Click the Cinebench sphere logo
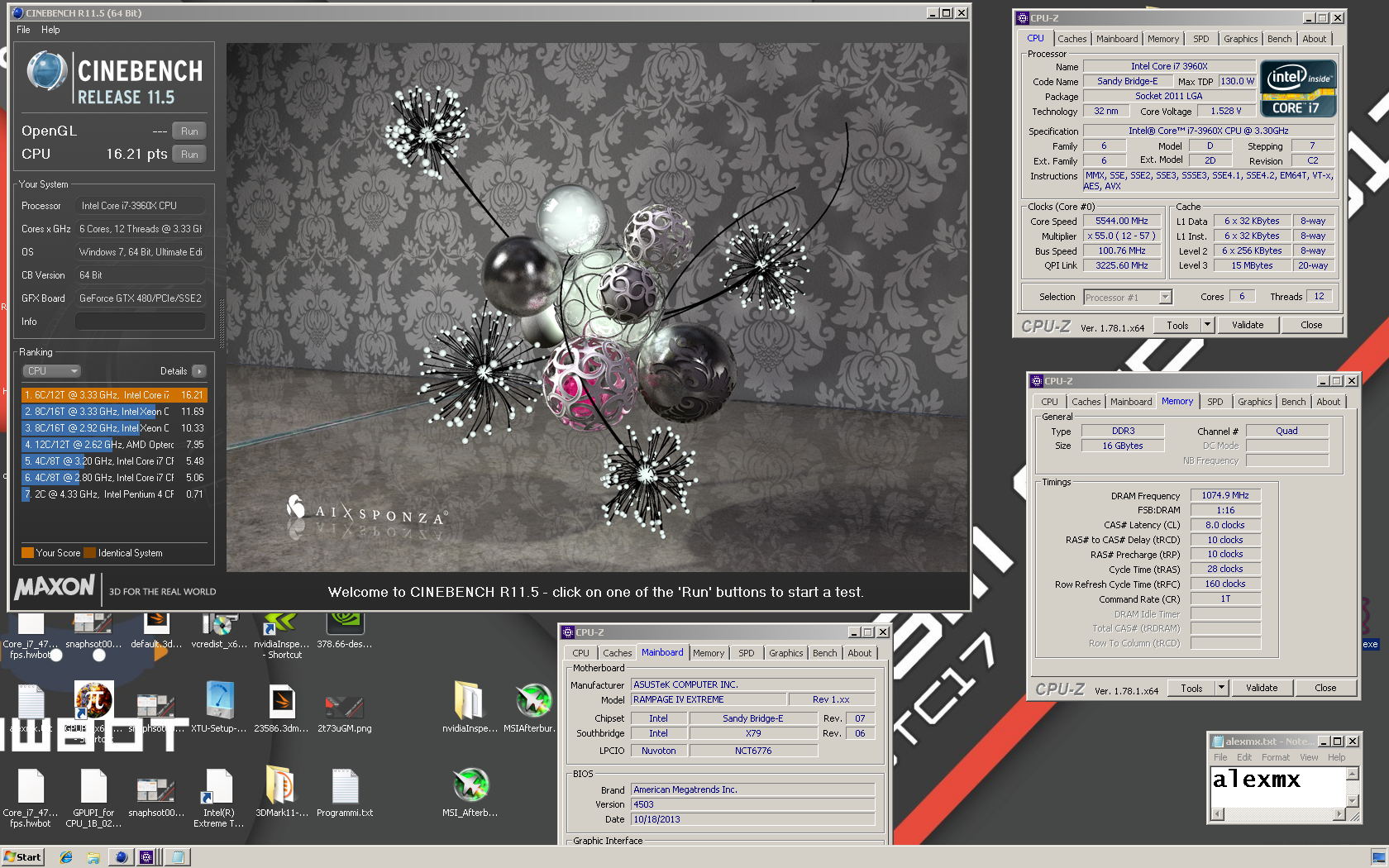This screenshot has height=868, width=1389. [x=46, y=70]
